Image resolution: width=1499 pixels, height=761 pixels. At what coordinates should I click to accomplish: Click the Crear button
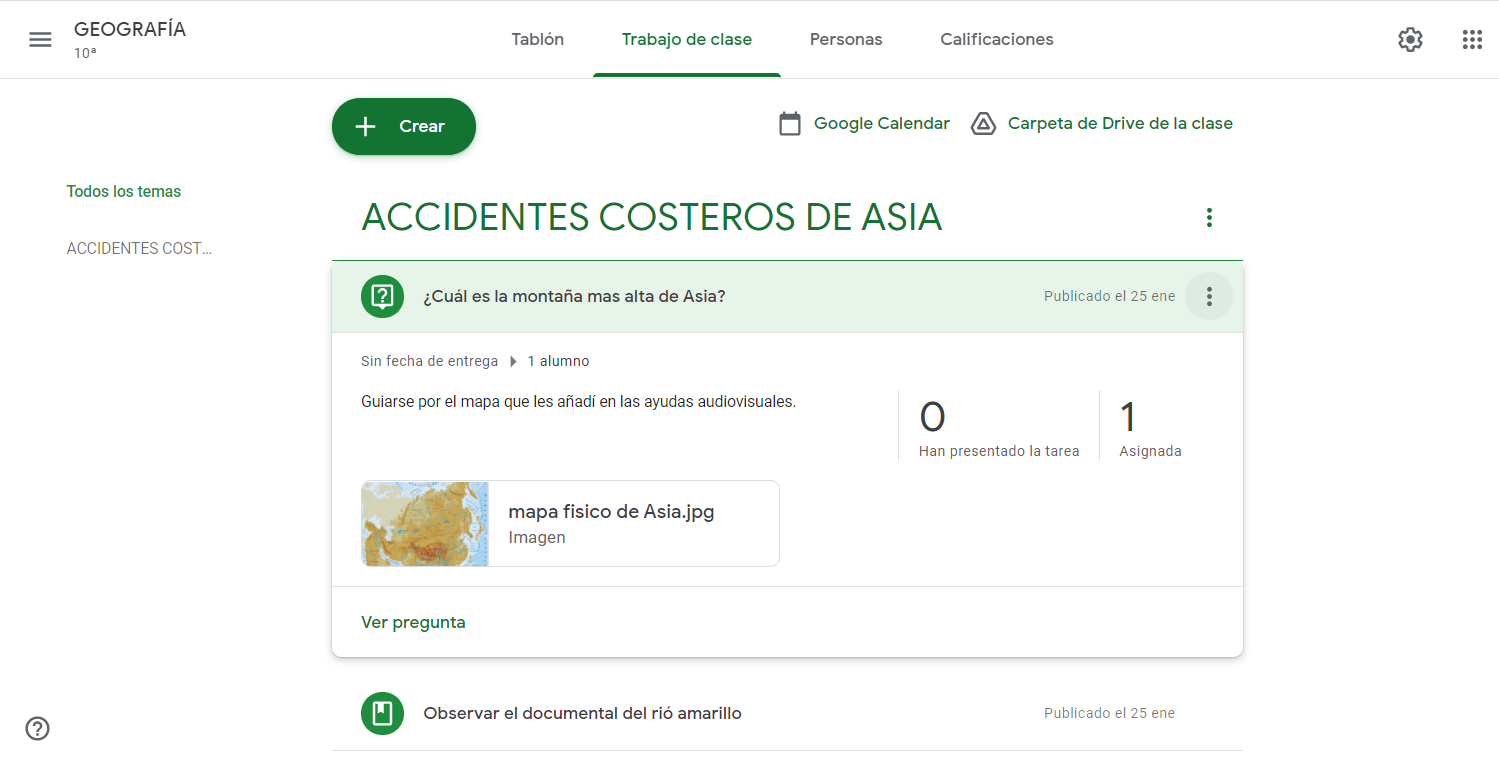coord(404,126)
